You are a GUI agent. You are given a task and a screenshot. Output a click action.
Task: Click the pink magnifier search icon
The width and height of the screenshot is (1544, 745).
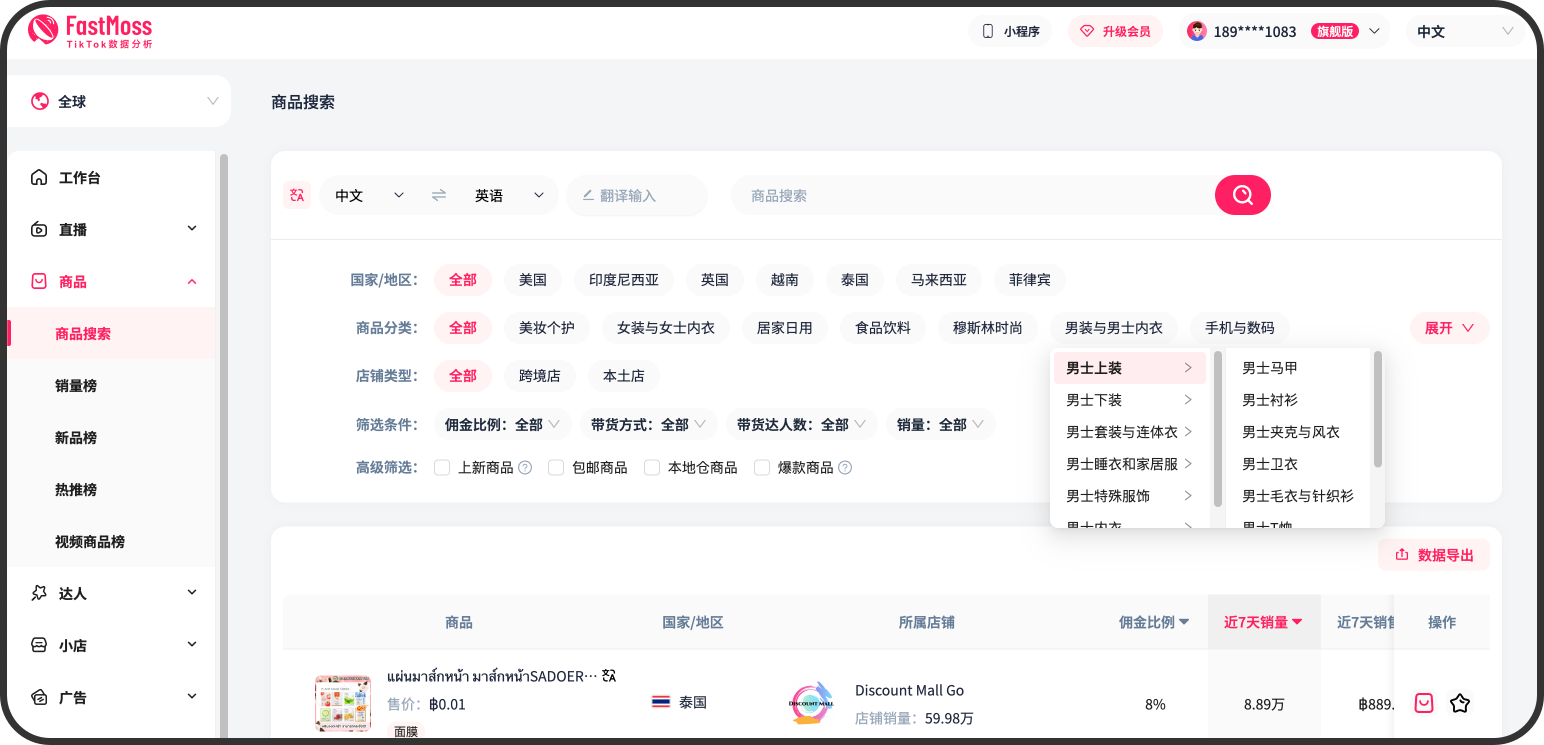coord(1242,195)
